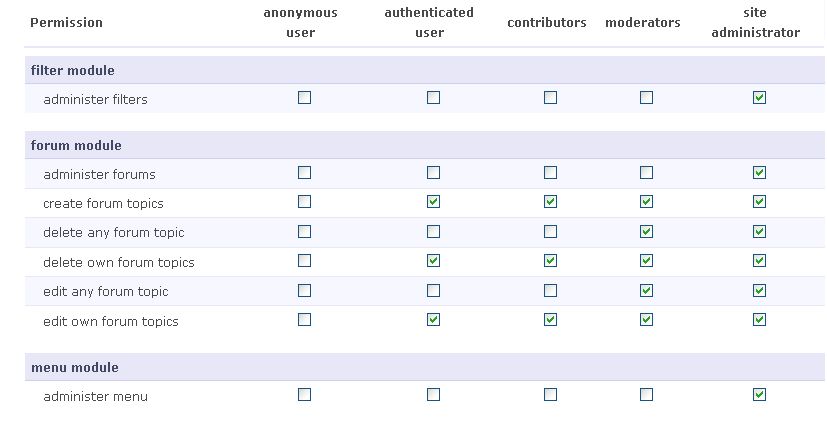Uncheck delete own forum topics for authenticated user
The image size is (827, 426).
click(433, 261)
